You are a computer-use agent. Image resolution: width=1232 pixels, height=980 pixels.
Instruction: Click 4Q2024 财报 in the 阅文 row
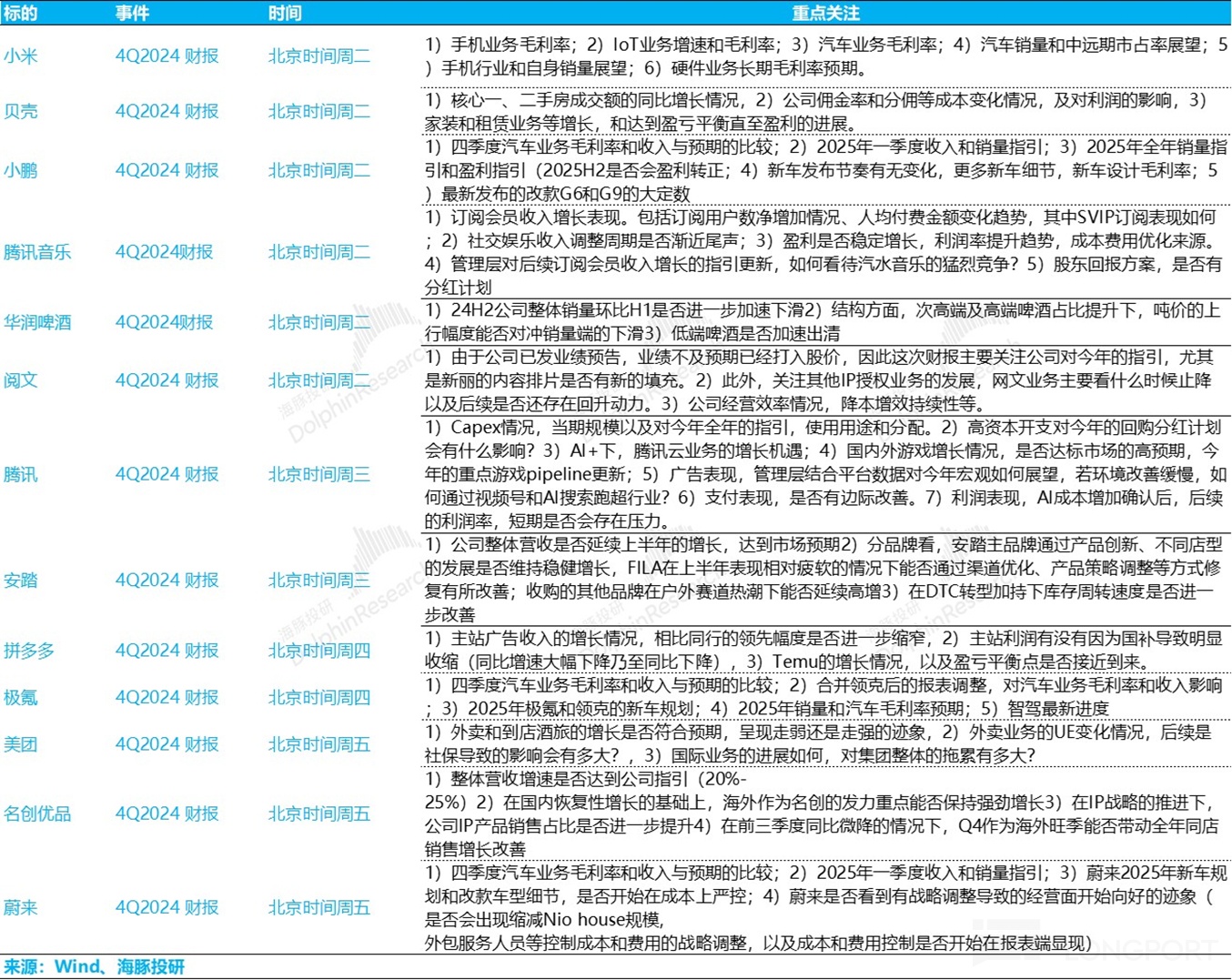167,380
